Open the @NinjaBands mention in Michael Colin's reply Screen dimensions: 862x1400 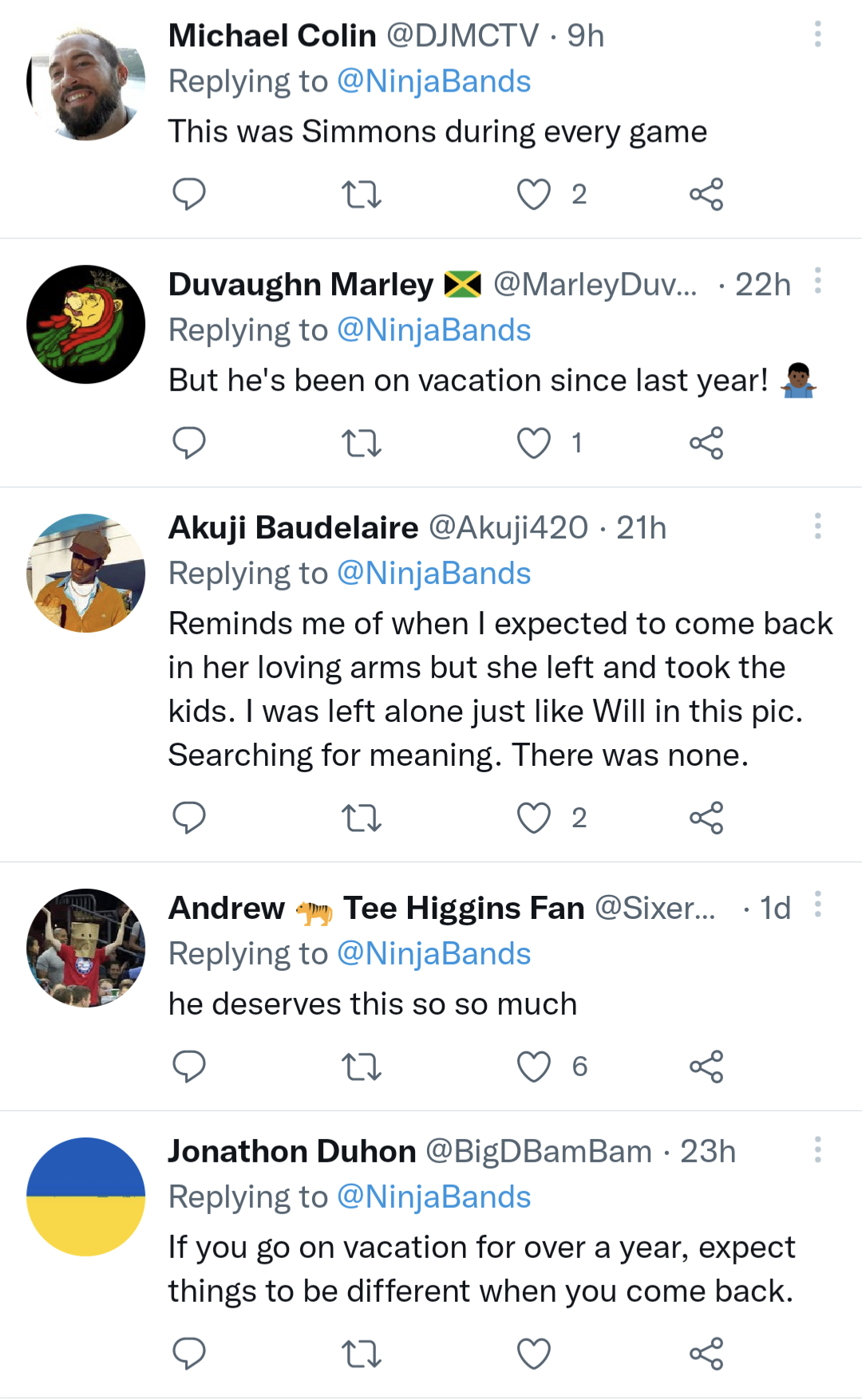pyautogui.click(x=433, y=81)
